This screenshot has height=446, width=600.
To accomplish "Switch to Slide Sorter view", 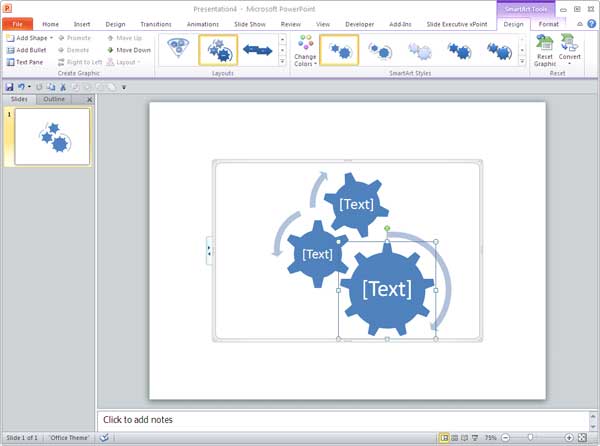I will 455,438.
